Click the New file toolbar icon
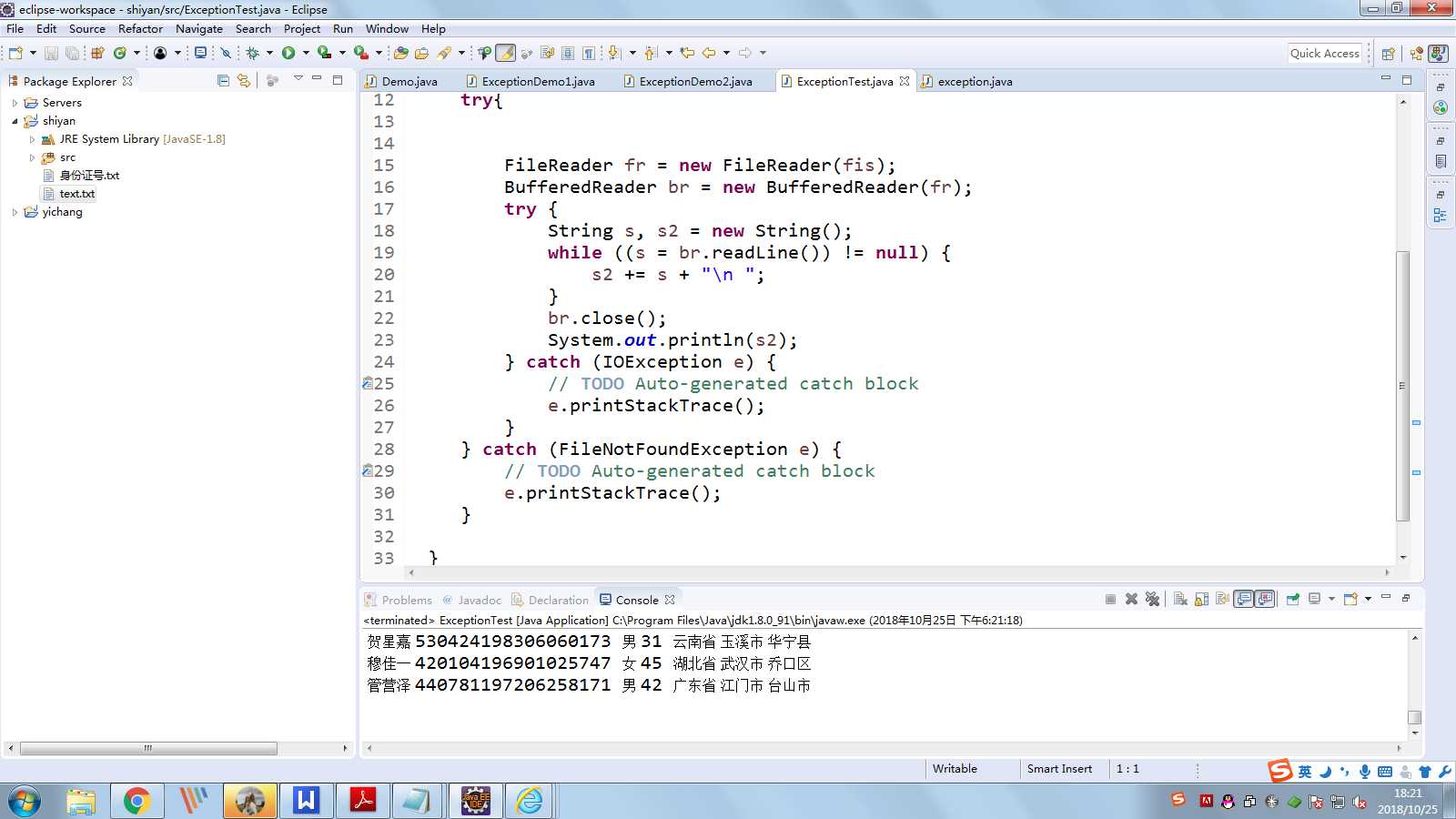This screenshot has height=819, width=1456. point(15,53)
